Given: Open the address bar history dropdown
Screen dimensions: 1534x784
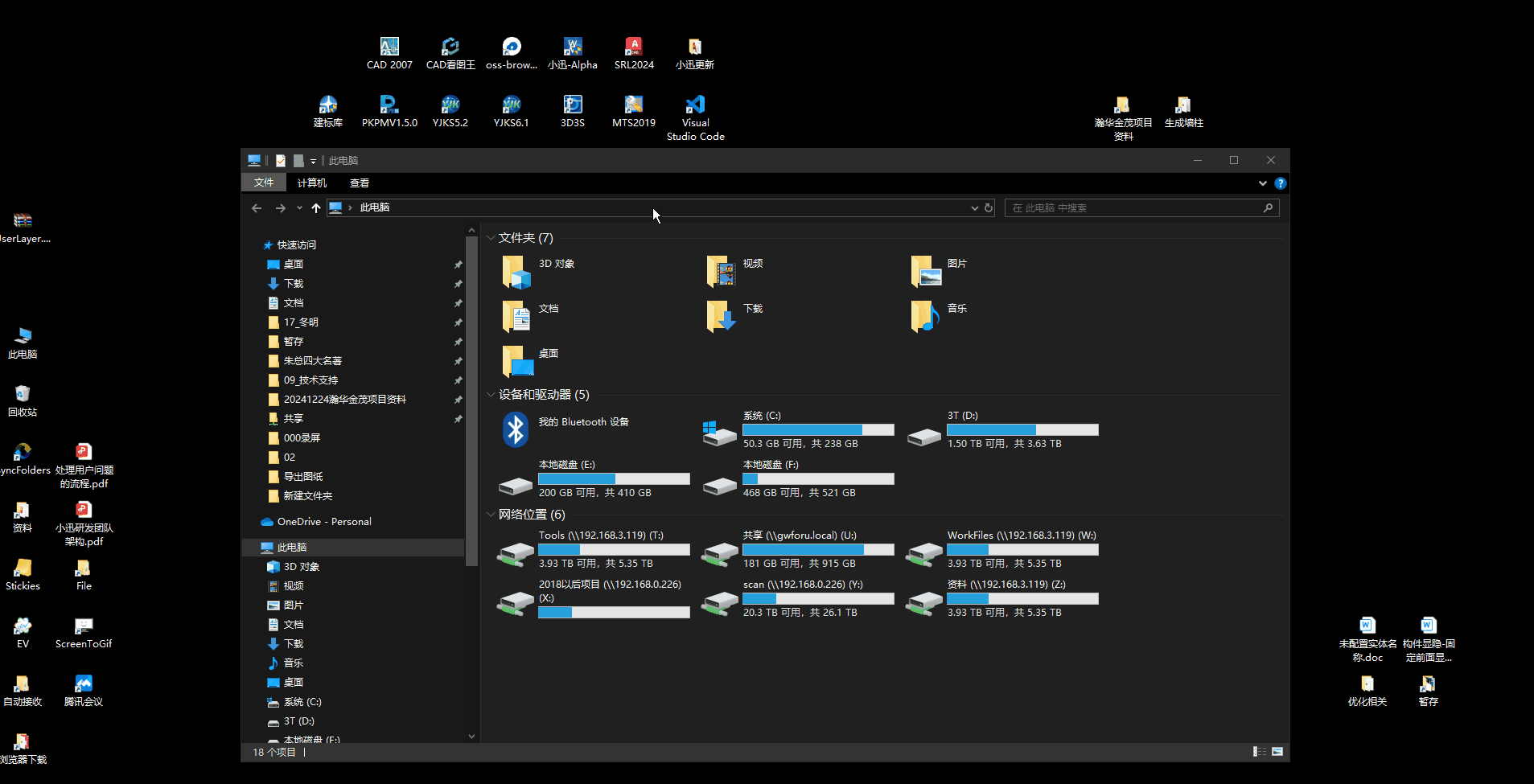Looking at the screenshot, I should coord(974,208).
